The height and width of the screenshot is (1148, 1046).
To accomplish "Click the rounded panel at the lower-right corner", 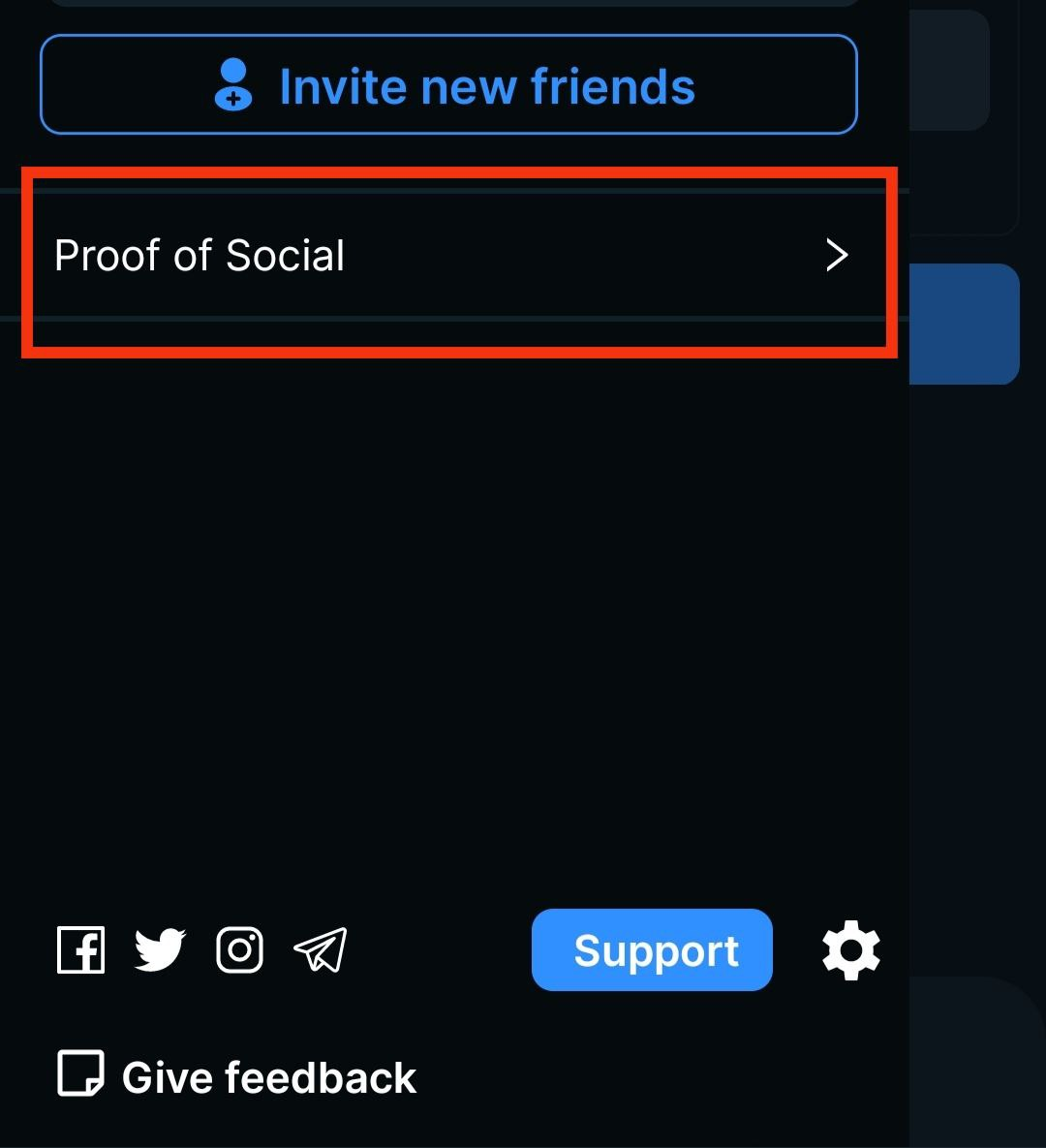I will click(x=978, y=1066).
